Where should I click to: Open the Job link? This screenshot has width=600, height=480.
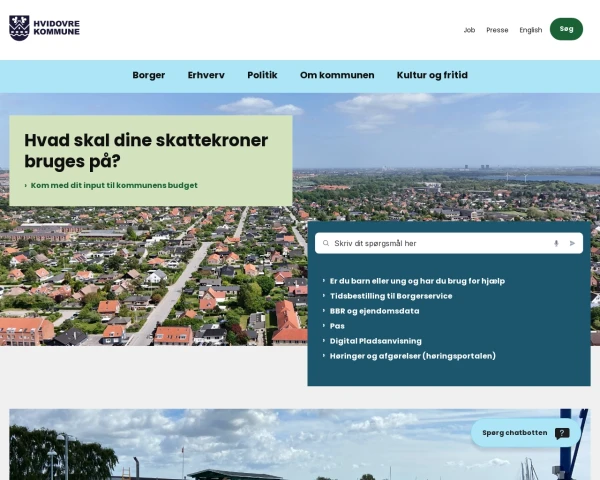tap(469, 30)
